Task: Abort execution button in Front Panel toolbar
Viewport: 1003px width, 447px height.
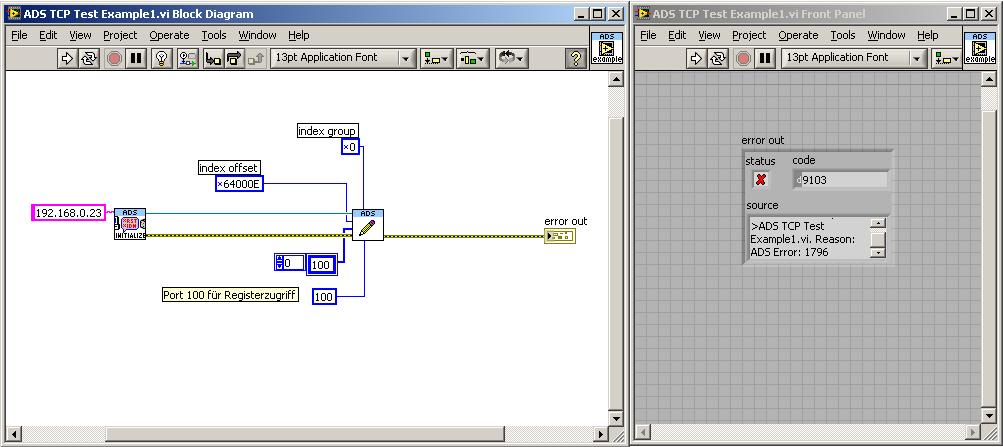Action: pos(743,59)
